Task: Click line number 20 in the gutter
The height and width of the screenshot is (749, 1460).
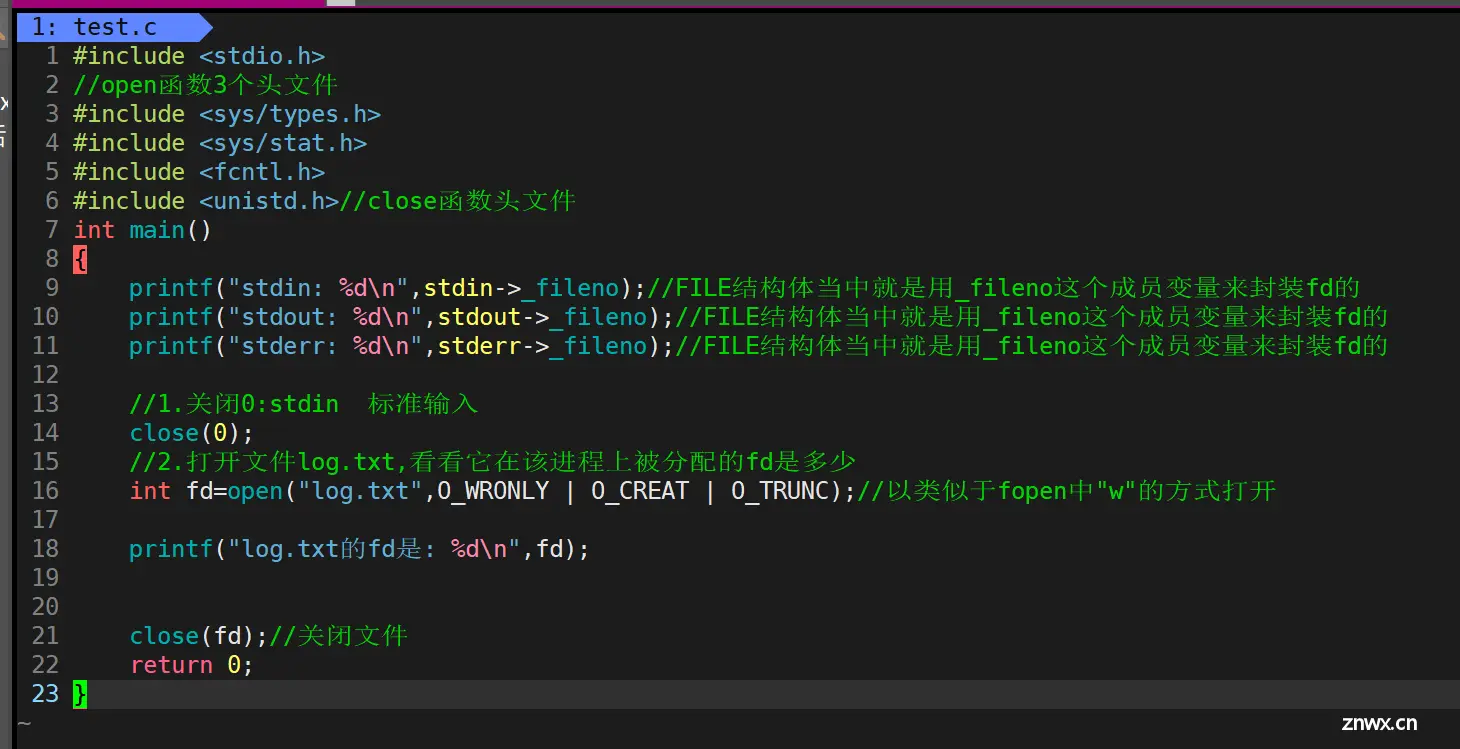Action: pyautogui.click(x=46, y=607)
